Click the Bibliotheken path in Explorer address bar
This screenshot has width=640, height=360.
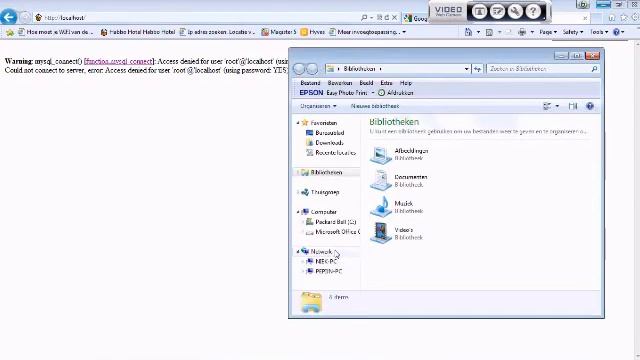pyautogui.click(x=359, y=69)
